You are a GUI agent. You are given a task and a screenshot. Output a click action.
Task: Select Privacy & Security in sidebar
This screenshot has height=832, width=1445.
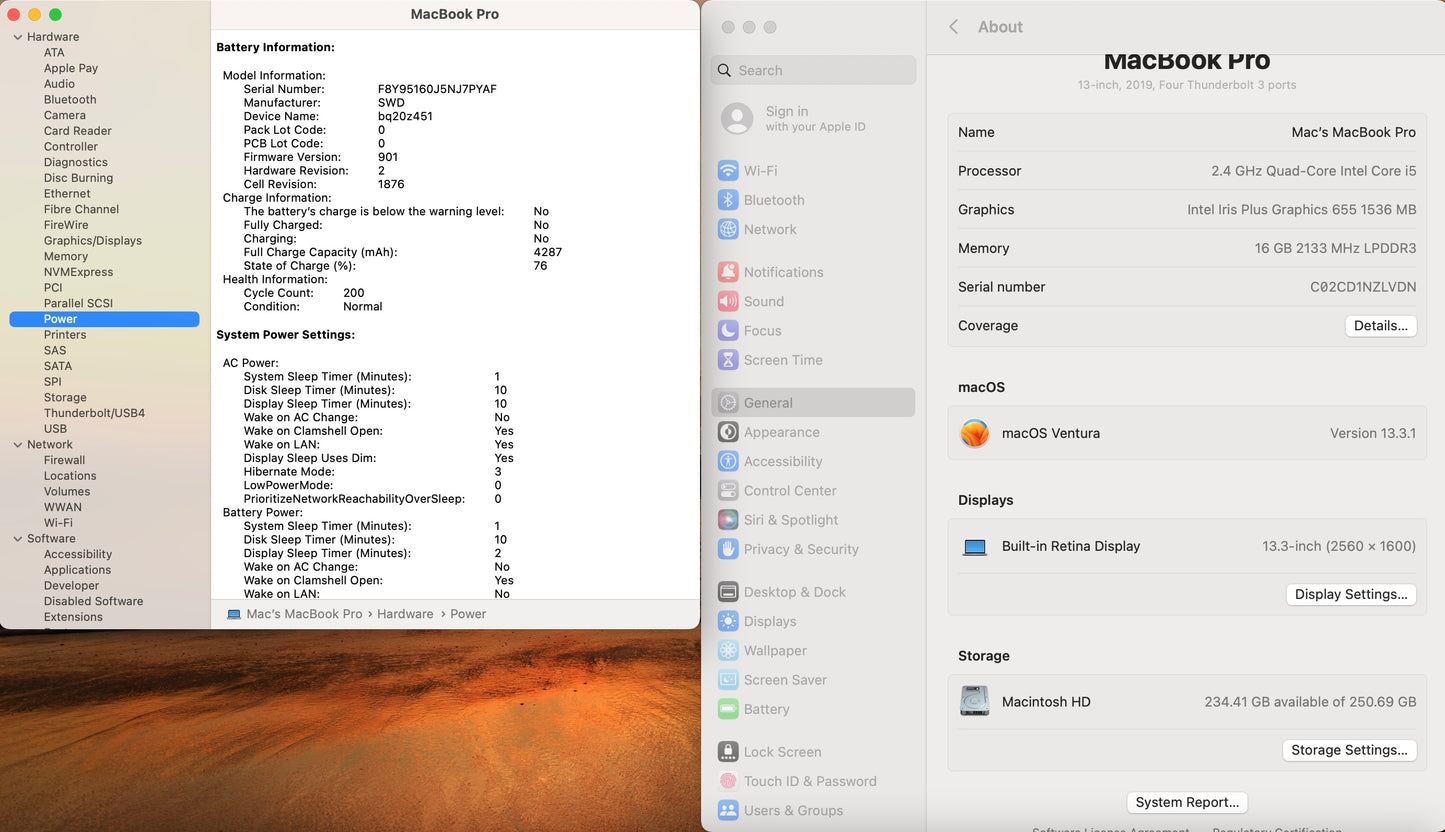[x=800, y=549]
